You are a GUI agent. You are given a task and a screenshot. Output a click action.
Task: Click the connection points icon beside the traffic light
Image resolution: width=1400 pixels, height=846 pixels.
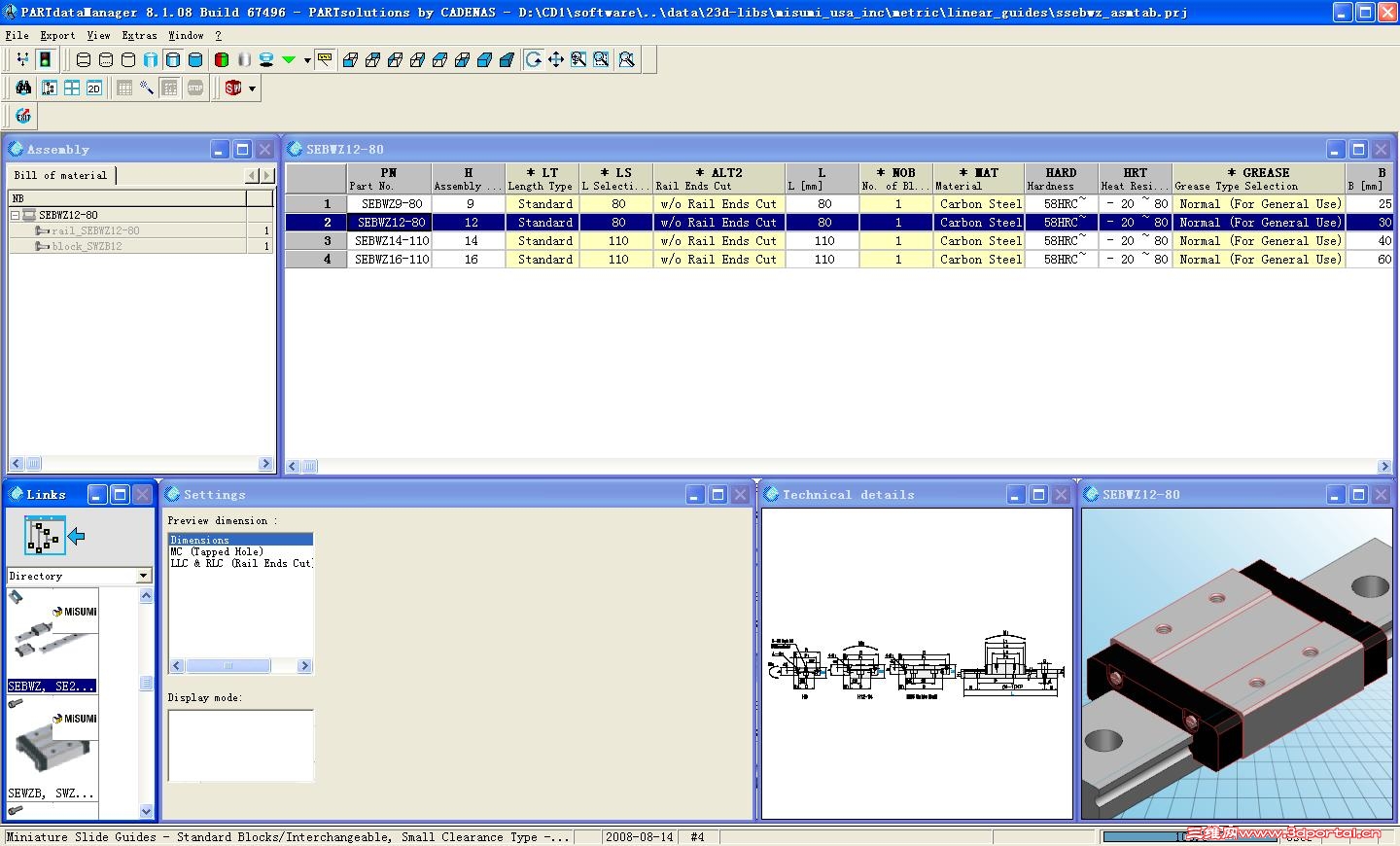tap(22, 59)
